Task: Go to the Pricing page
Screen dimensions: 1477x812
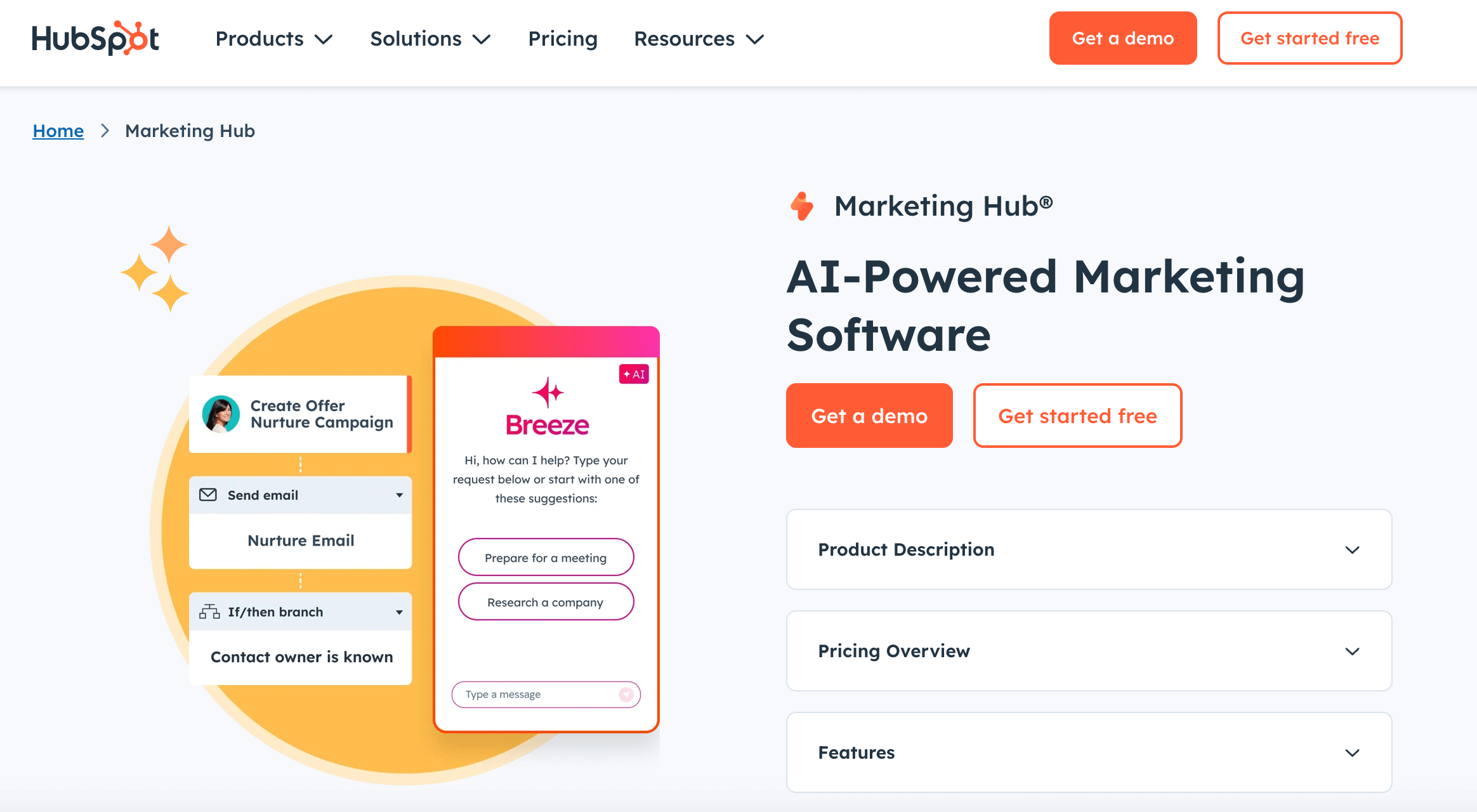Action: [x=563, y=39]
